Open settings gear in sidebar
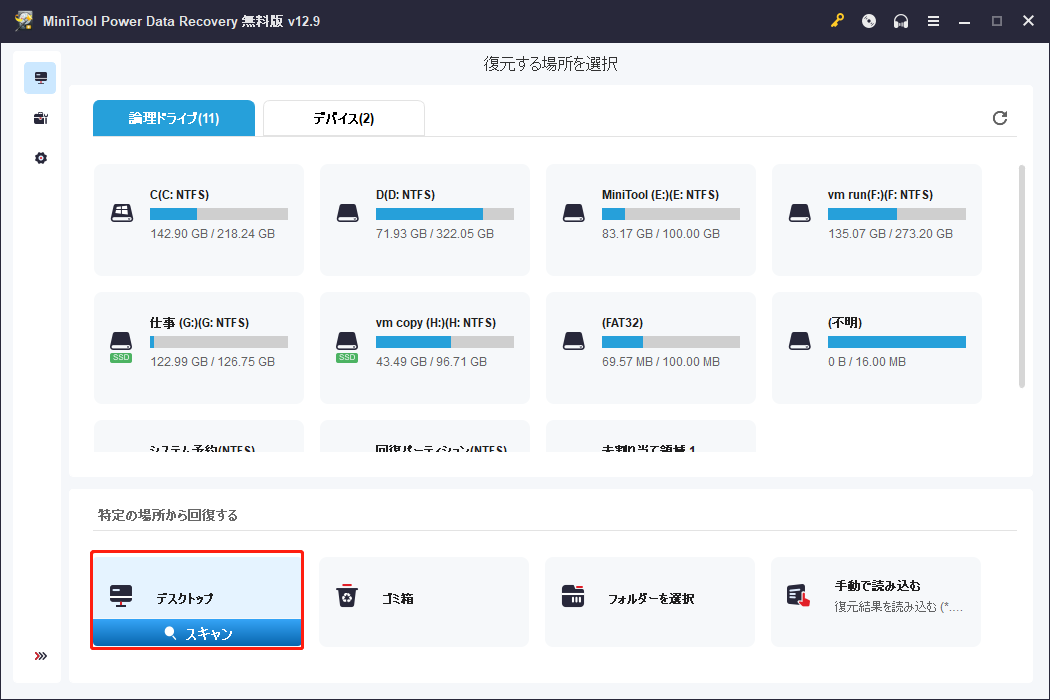Viewport: 1050px width, 700px height. 40,158
